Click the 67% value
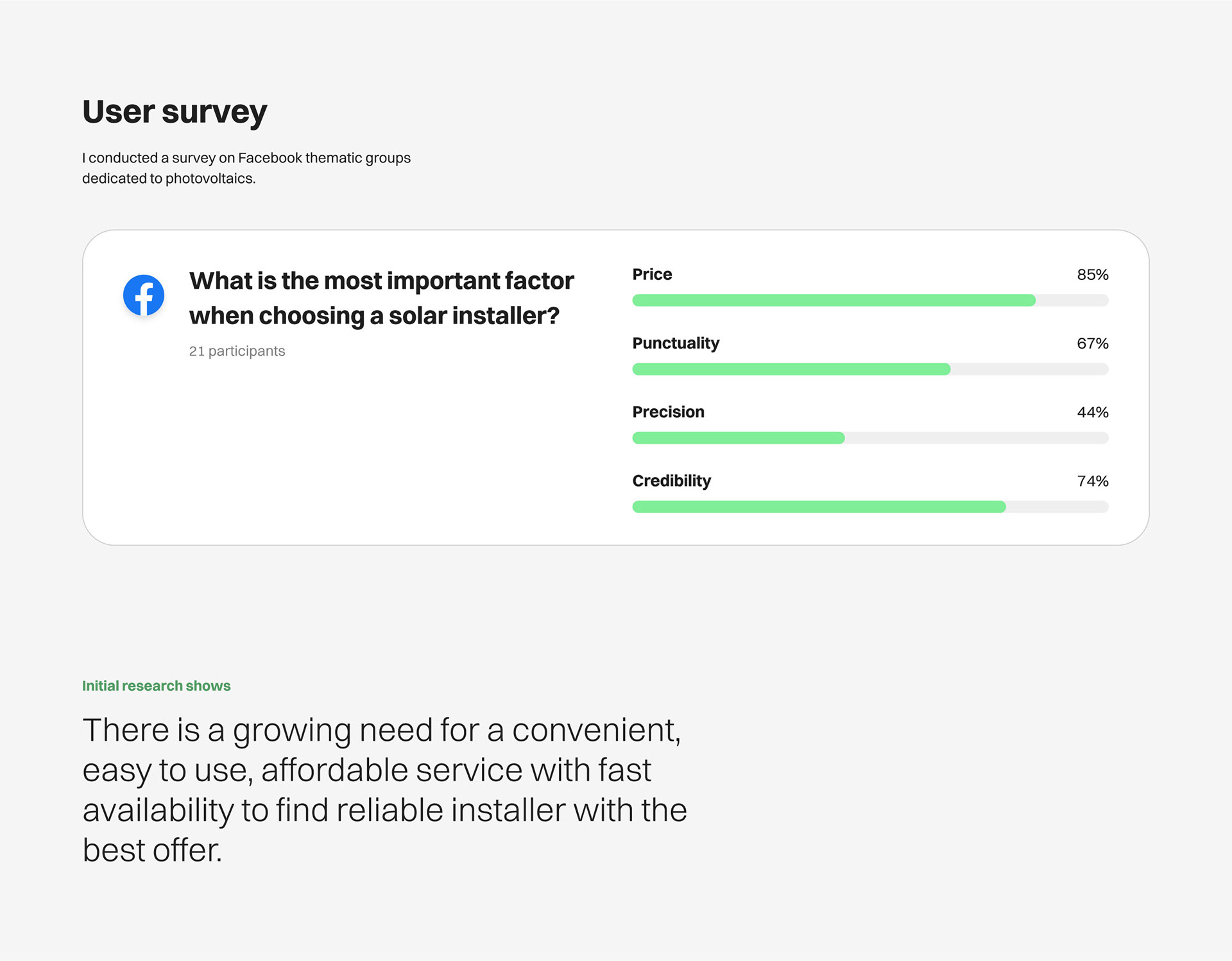 click(1092, 343)
